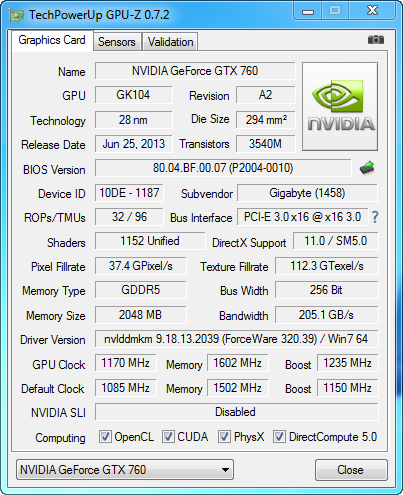The width and height of the screenshot is (403, 495).
Task: Click the GPU-Z title bar app icon
Action: [x=17, y=15]
